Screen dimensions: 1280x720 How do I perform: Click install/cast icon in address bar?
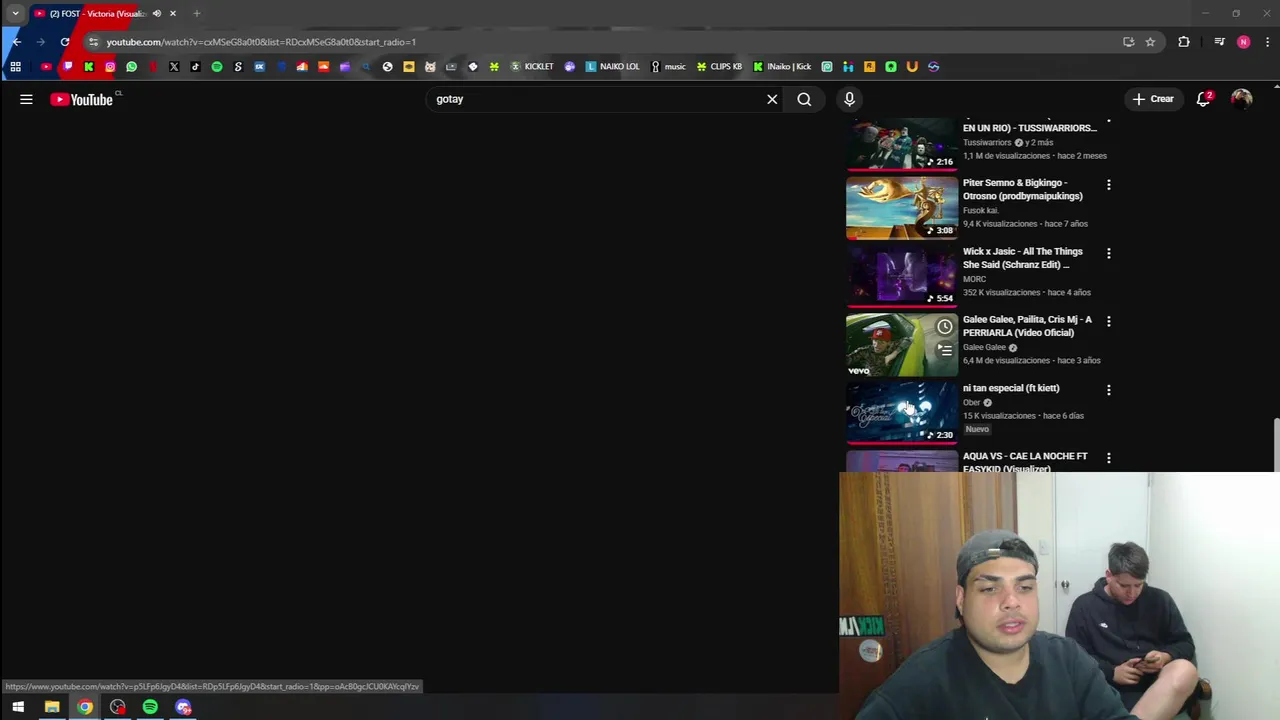click(x=1129, y=42)
